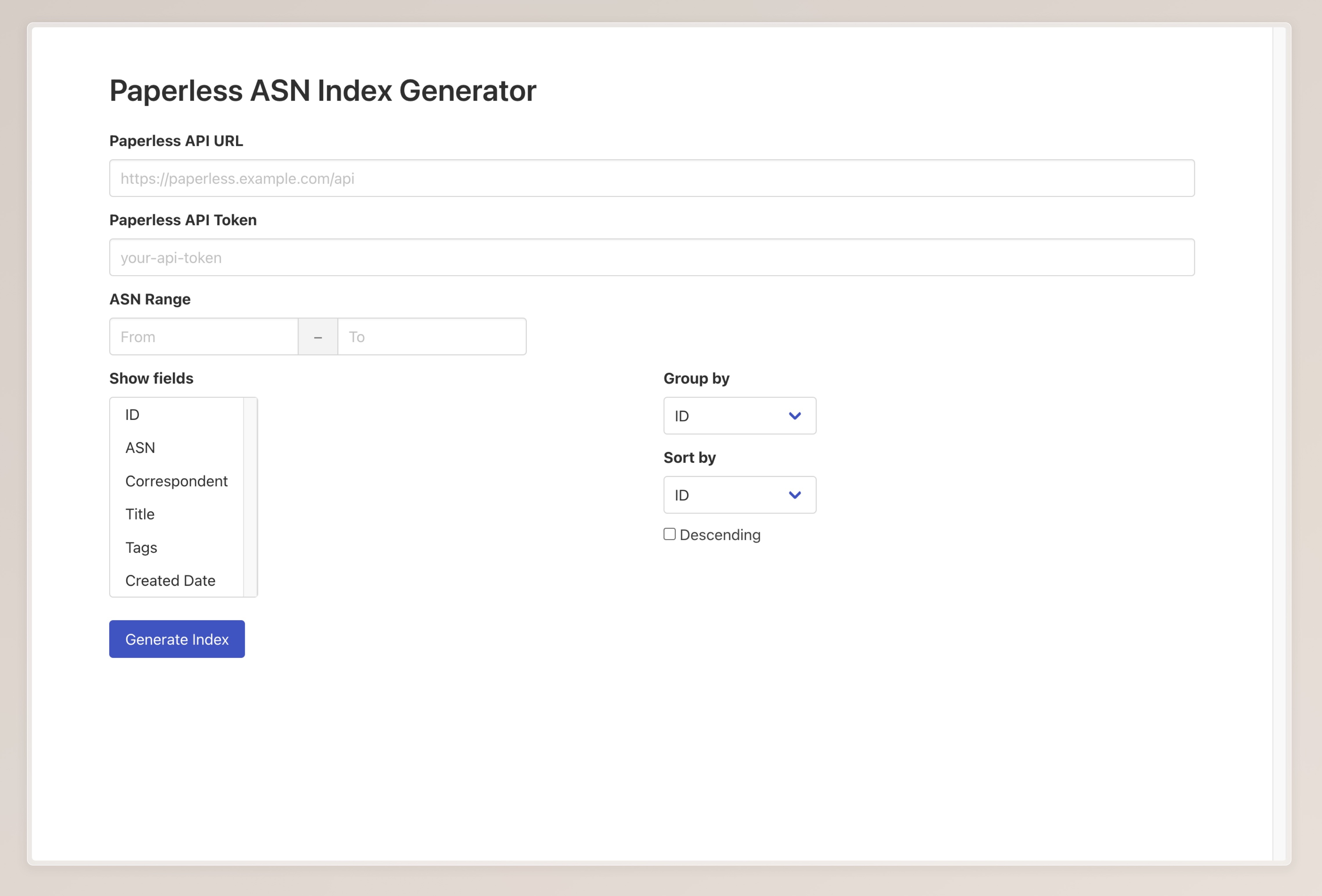Click the Sort by dropdown chevron
This screenshot has height=896, width=1322.
tap(795, 495)
